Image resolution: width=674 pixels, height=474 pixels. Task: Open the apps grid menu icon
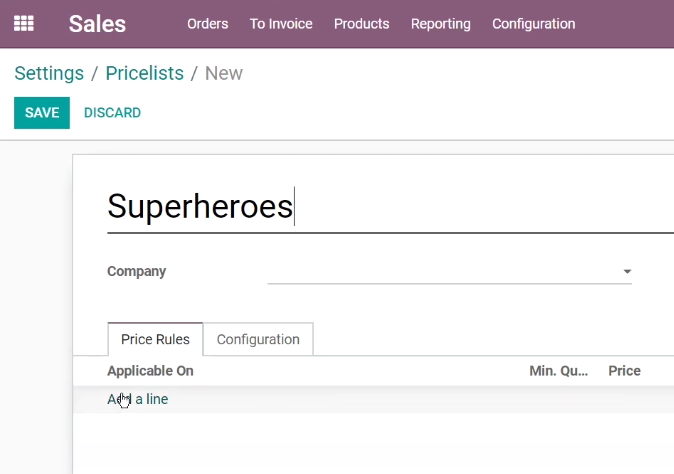click(24, 23)
